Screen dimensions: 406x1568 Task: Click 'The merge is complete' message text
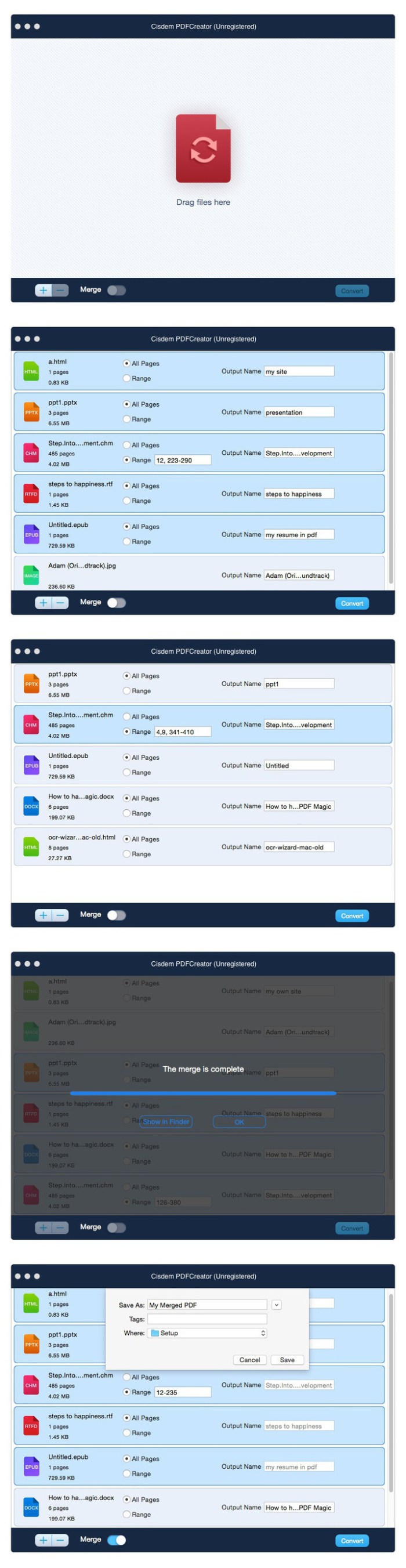pyautogui.click(x=204, y=1069)
